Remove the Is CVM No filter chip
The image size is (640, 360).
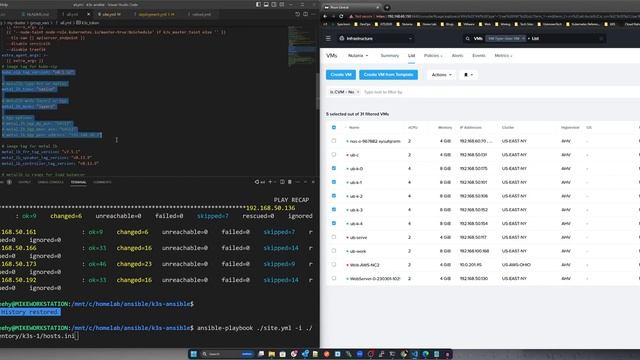[x=358, y=92]
